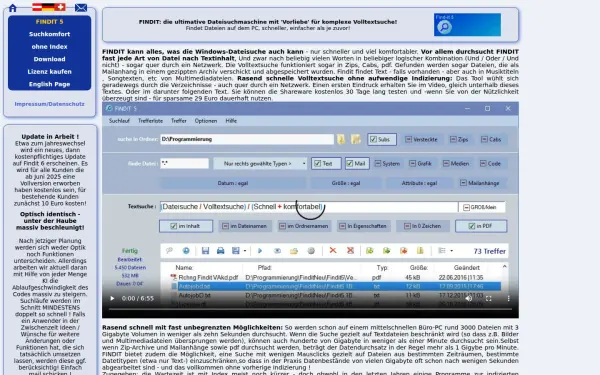This screenshot has height=375, width=600.
Task: Click the first green export icon
Action: click(x=370, y=251)
